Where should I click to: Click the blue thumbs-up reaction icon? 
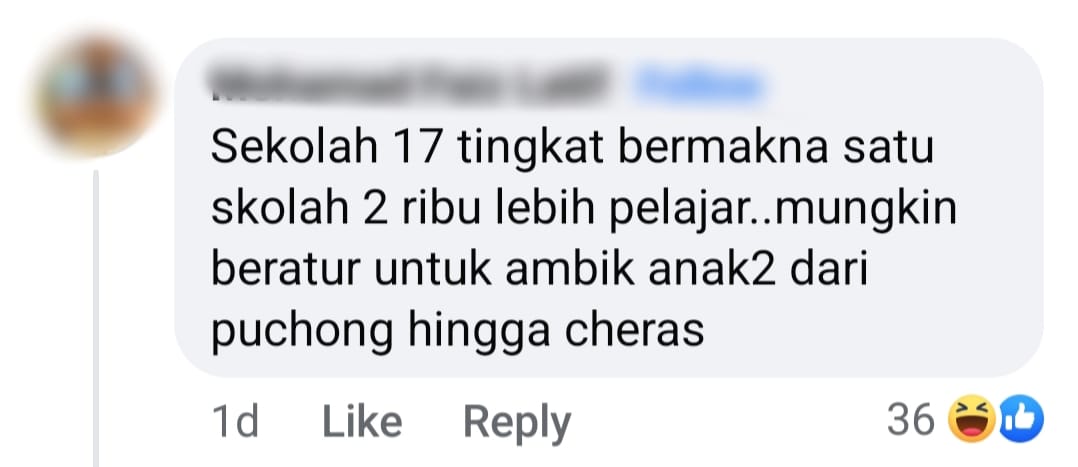tap(1021, 420)
